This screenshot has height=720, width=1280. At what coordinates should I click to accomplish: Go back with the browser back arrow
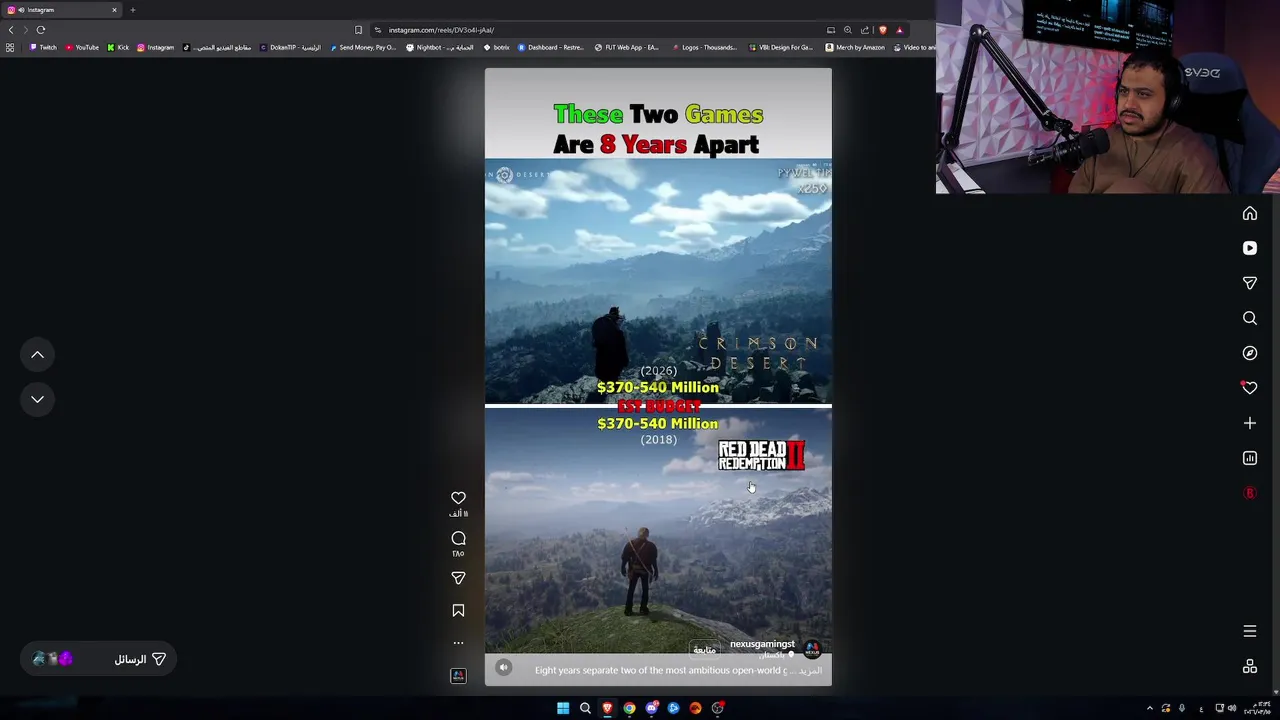coord(11,30)
